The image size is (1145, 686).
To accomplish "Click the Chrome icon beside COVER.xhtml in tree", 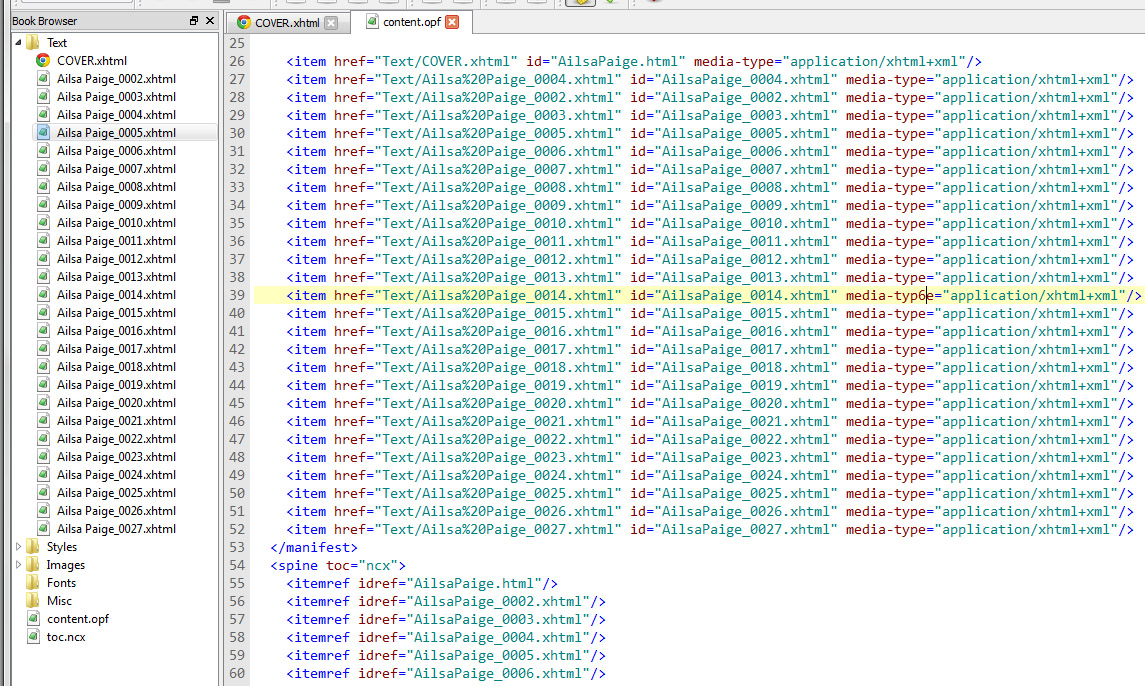I will 43,61.
